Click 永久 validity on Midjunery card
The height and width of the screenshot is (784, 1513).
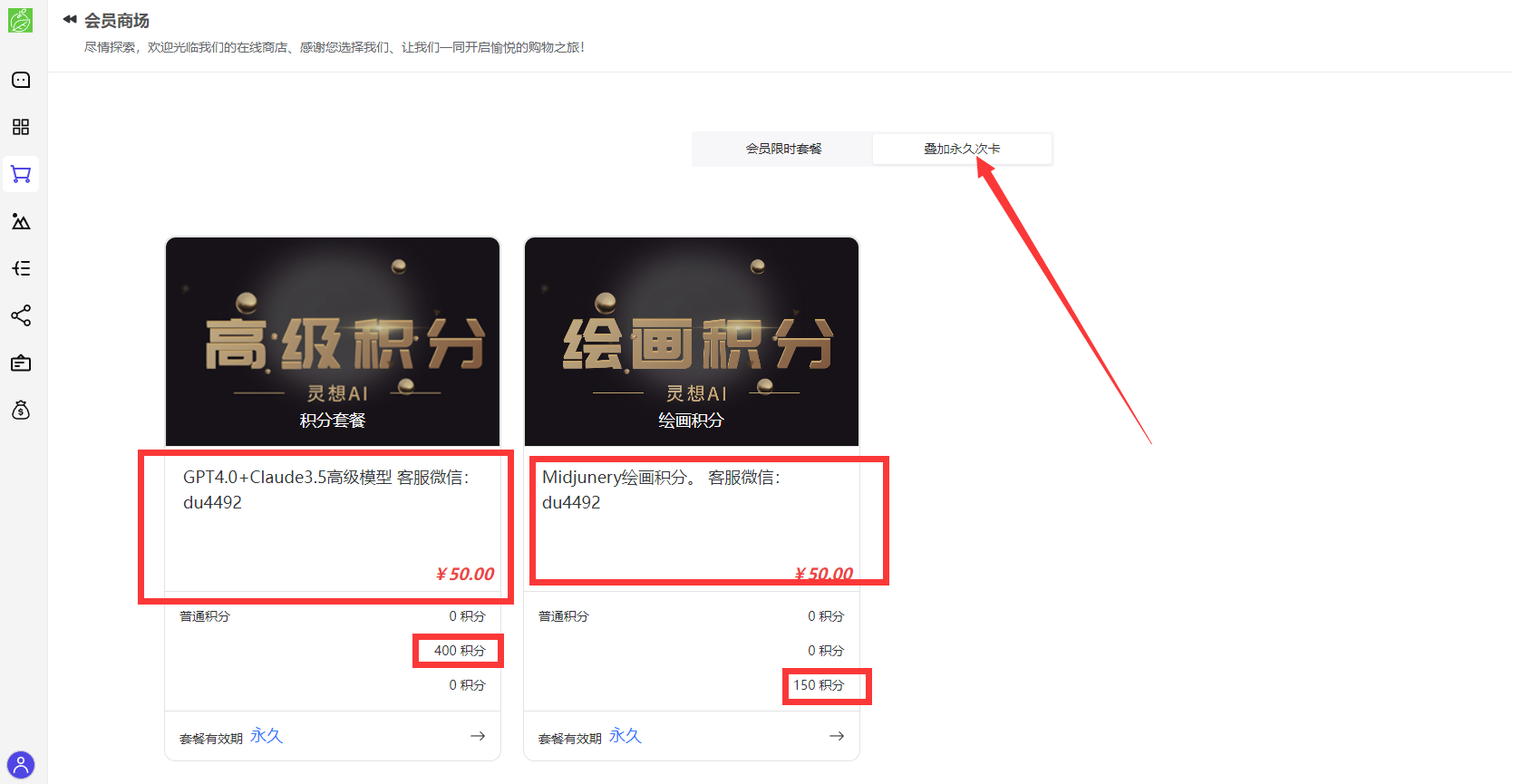coord(626,736)
